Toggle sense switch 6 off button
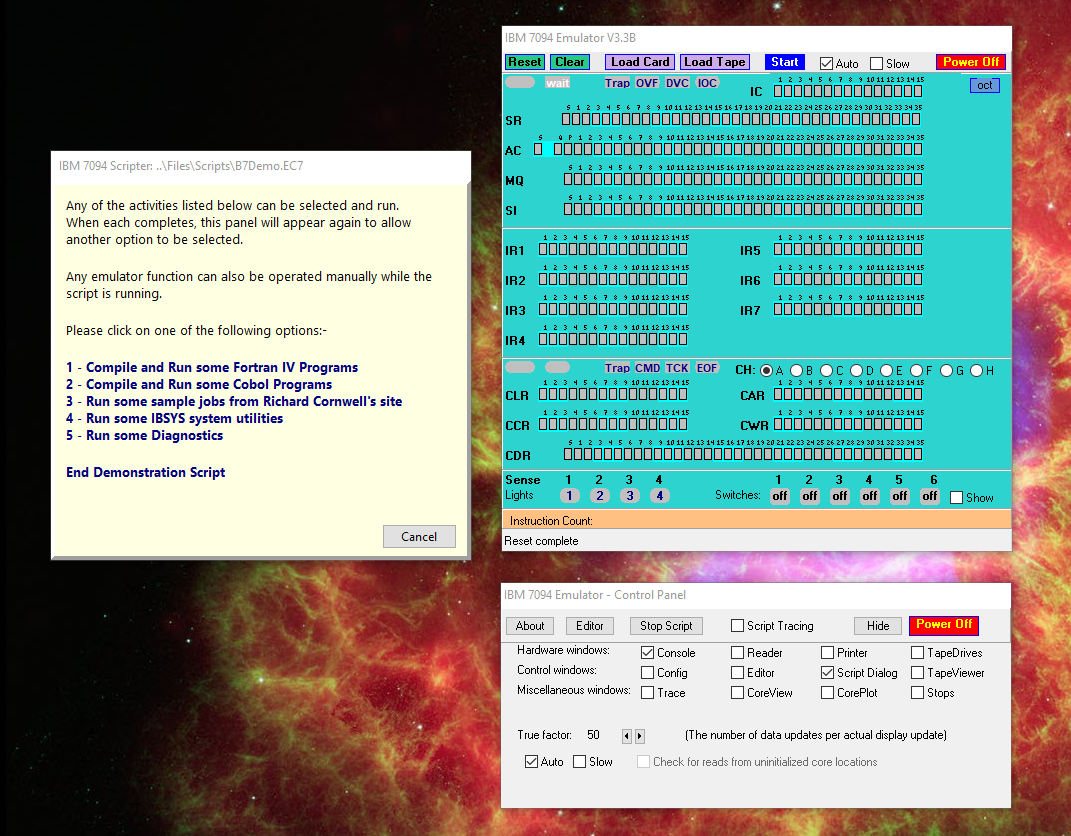This screenshot has width=1071, height=836. pos(930,497)
